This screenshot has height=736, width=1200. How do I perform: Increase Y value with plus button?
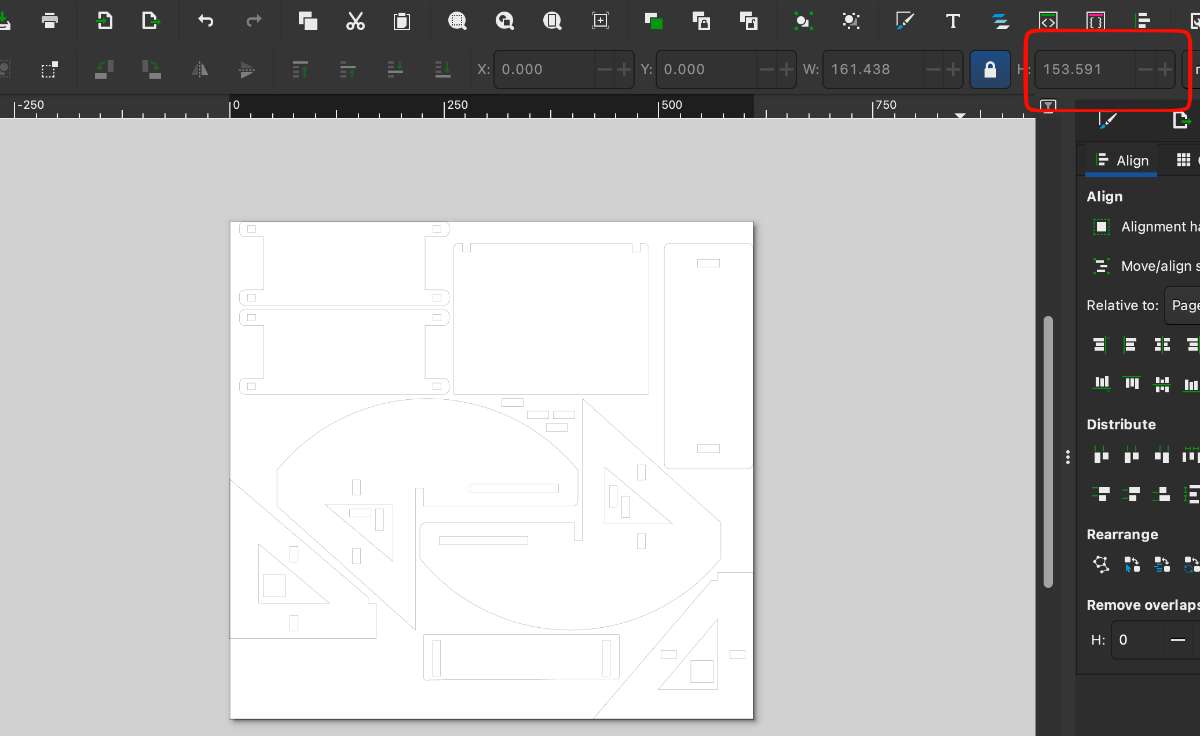tap(787, 69)
